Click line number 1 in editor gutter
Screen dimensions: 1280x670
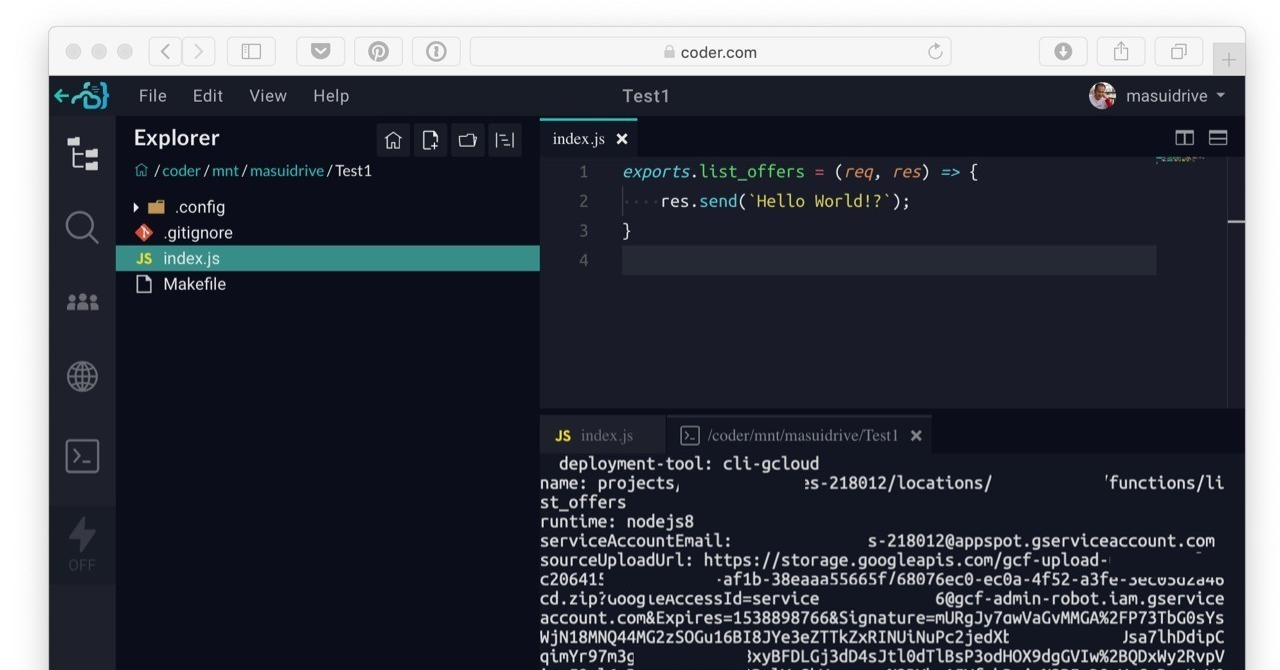(583, 172)
